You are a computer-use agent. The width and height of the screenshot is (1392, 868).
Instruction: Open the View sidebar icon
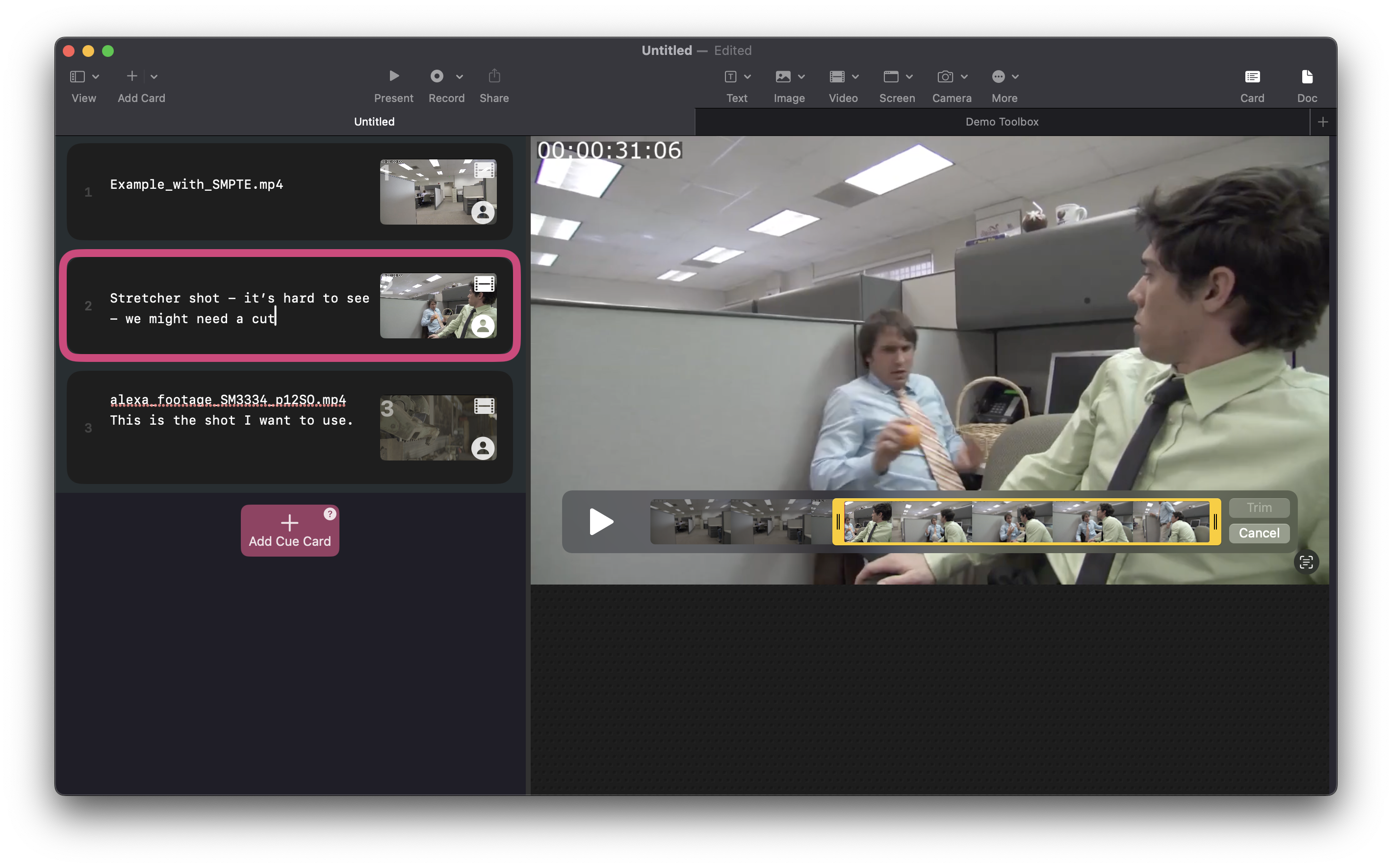pos(77,77)
